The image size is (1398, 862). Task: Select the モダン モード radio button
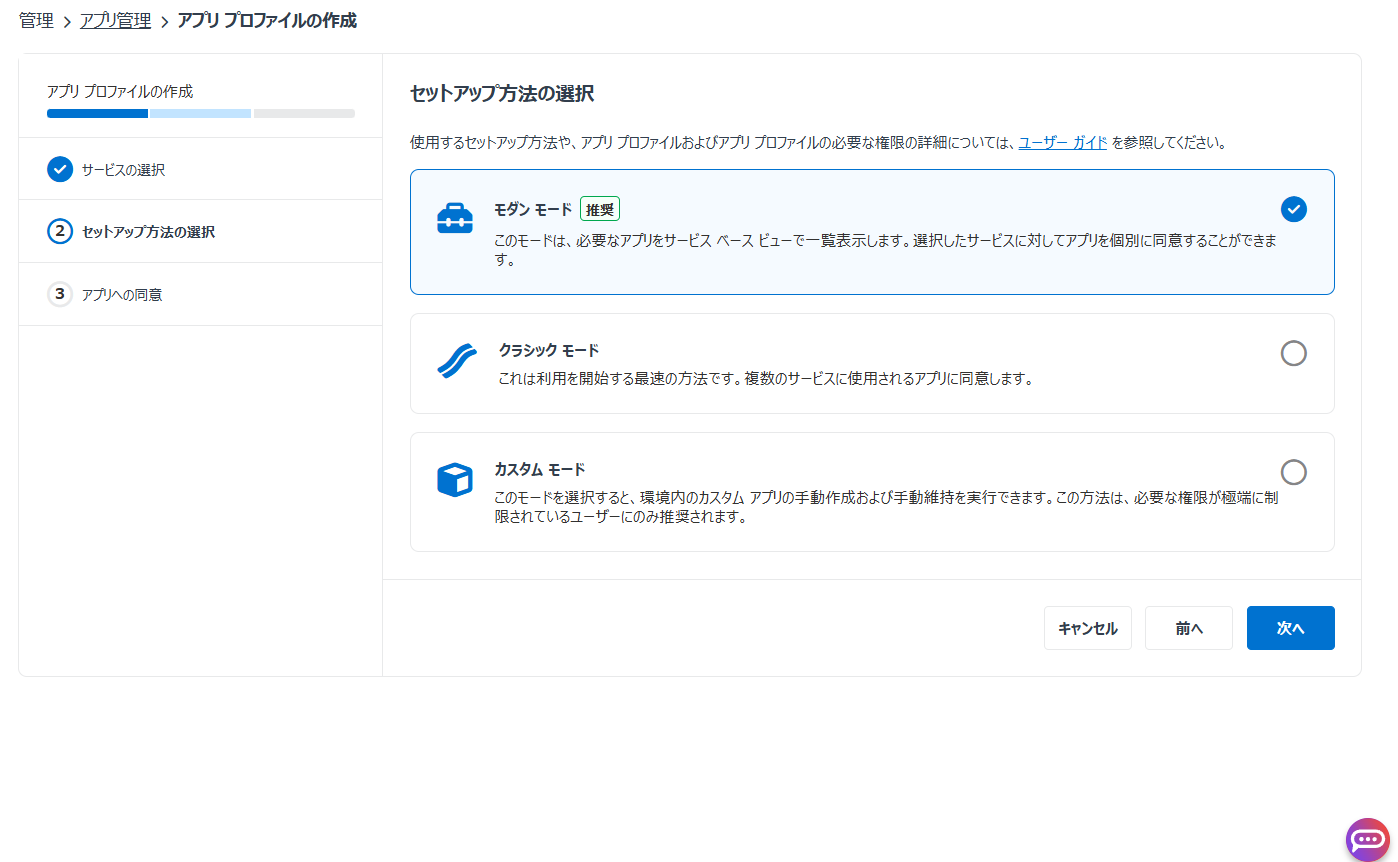tap(1293, 209)
